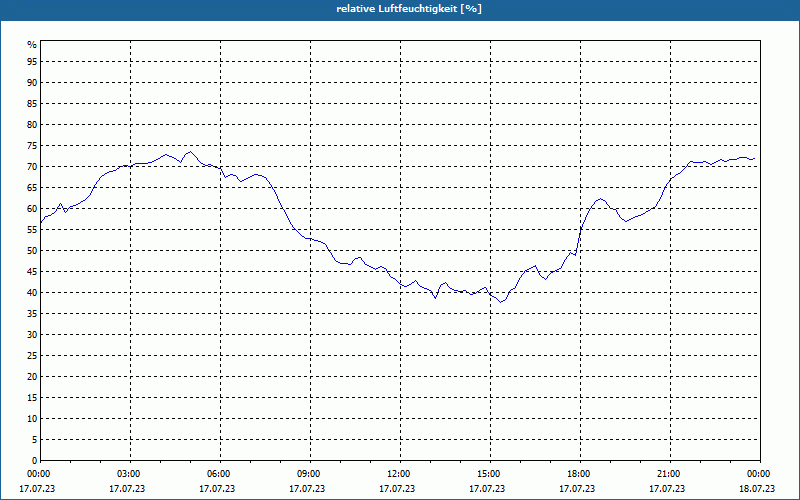800x500 pixels.
Task: Select the 95 y-axis label
Action: pyautogui.click(x=32, y=61)
